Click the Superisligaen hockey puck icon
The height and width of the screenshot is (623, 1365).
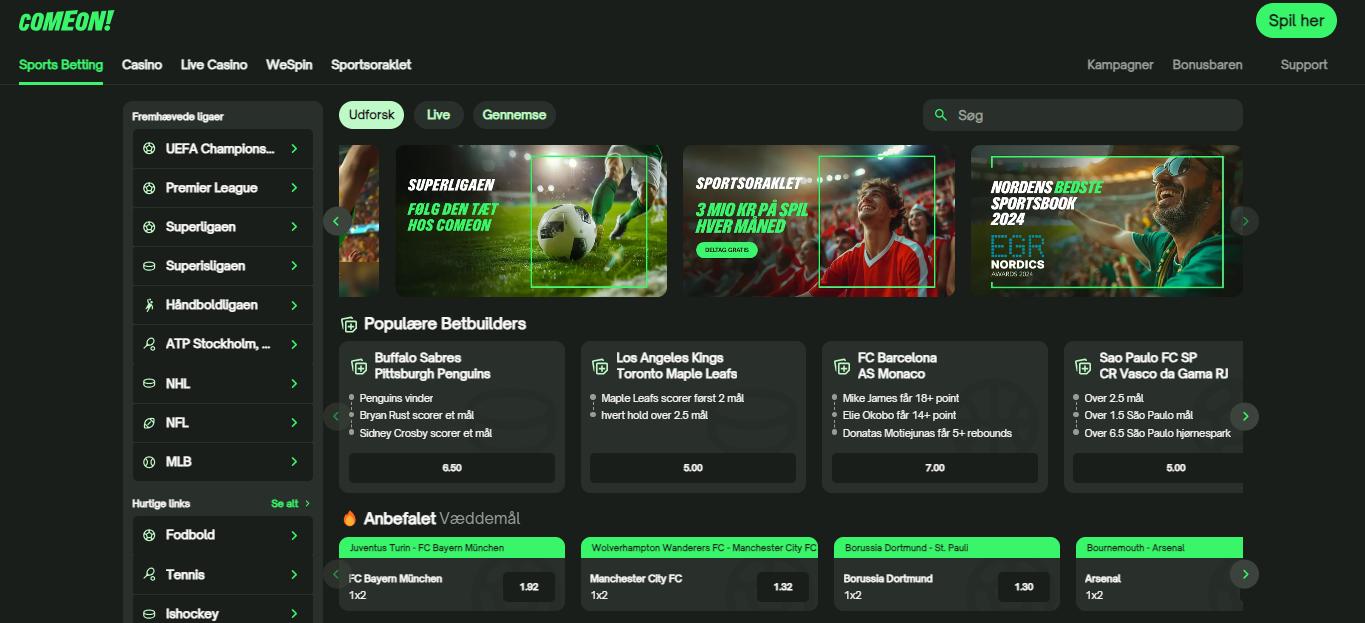coord(149,266)
